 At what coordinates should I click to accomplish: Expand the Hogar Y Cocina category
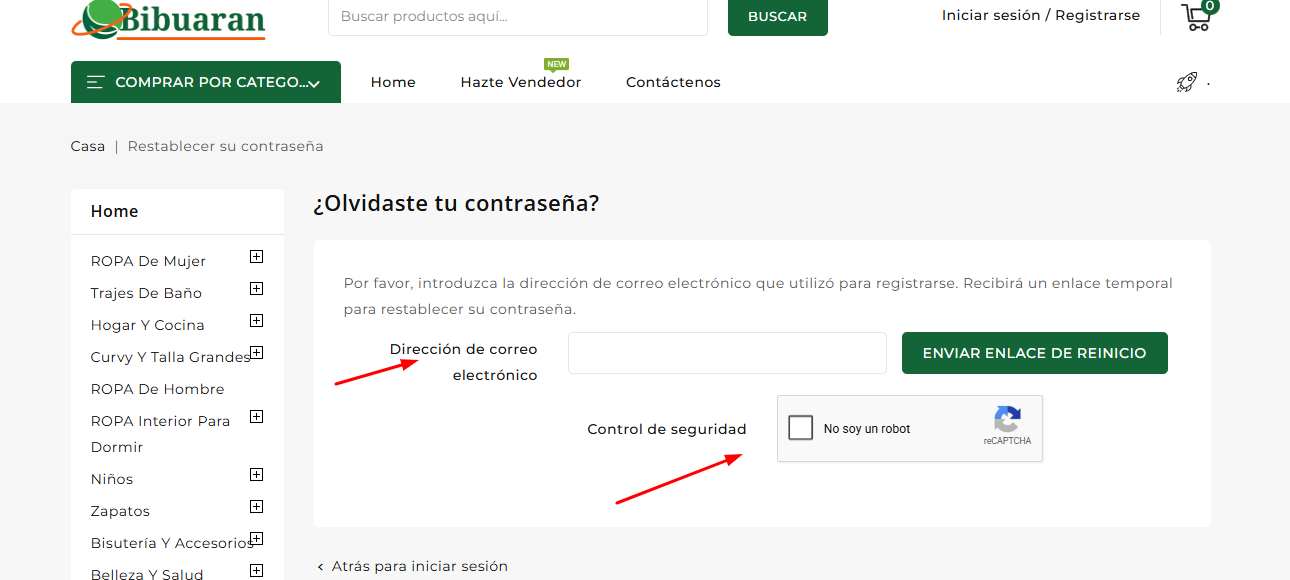256,320
